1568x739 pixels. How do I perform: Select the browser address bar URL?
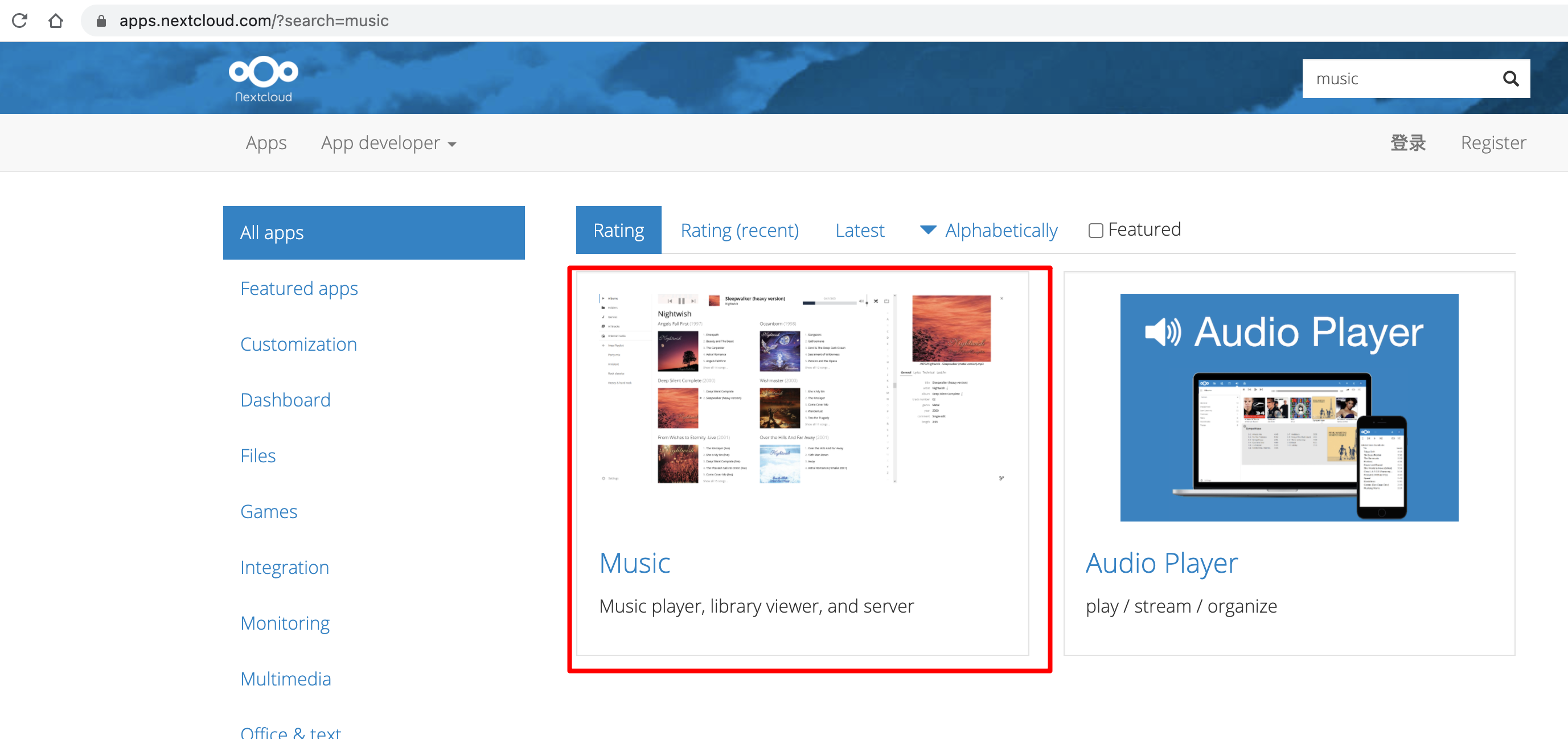coord(254,20)
